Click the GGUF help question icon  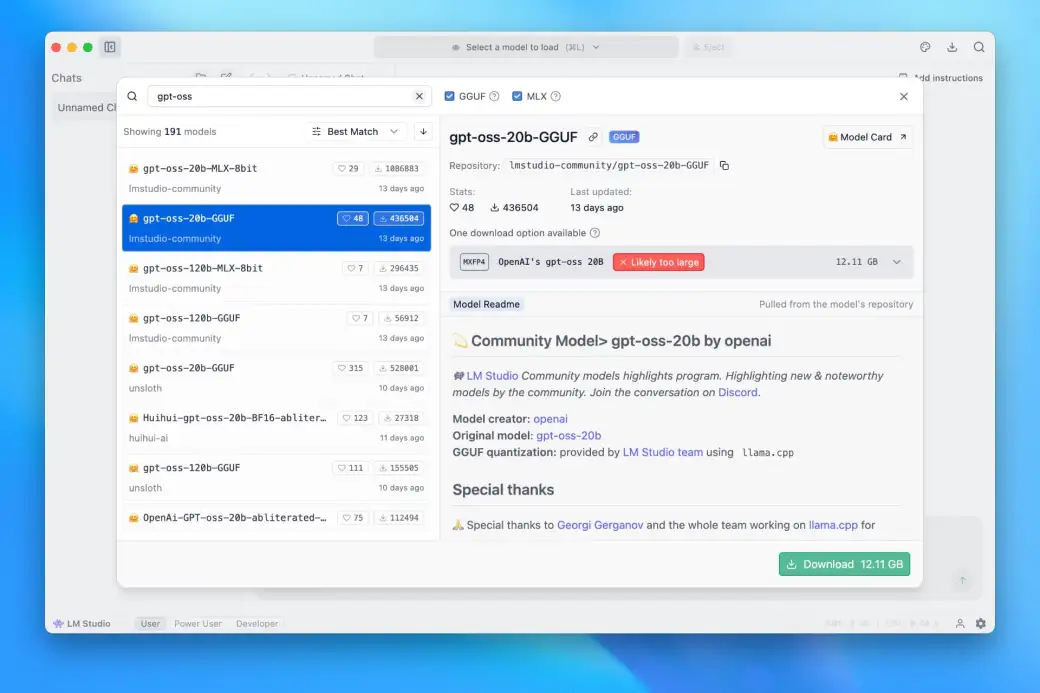[x=494, y=96]
